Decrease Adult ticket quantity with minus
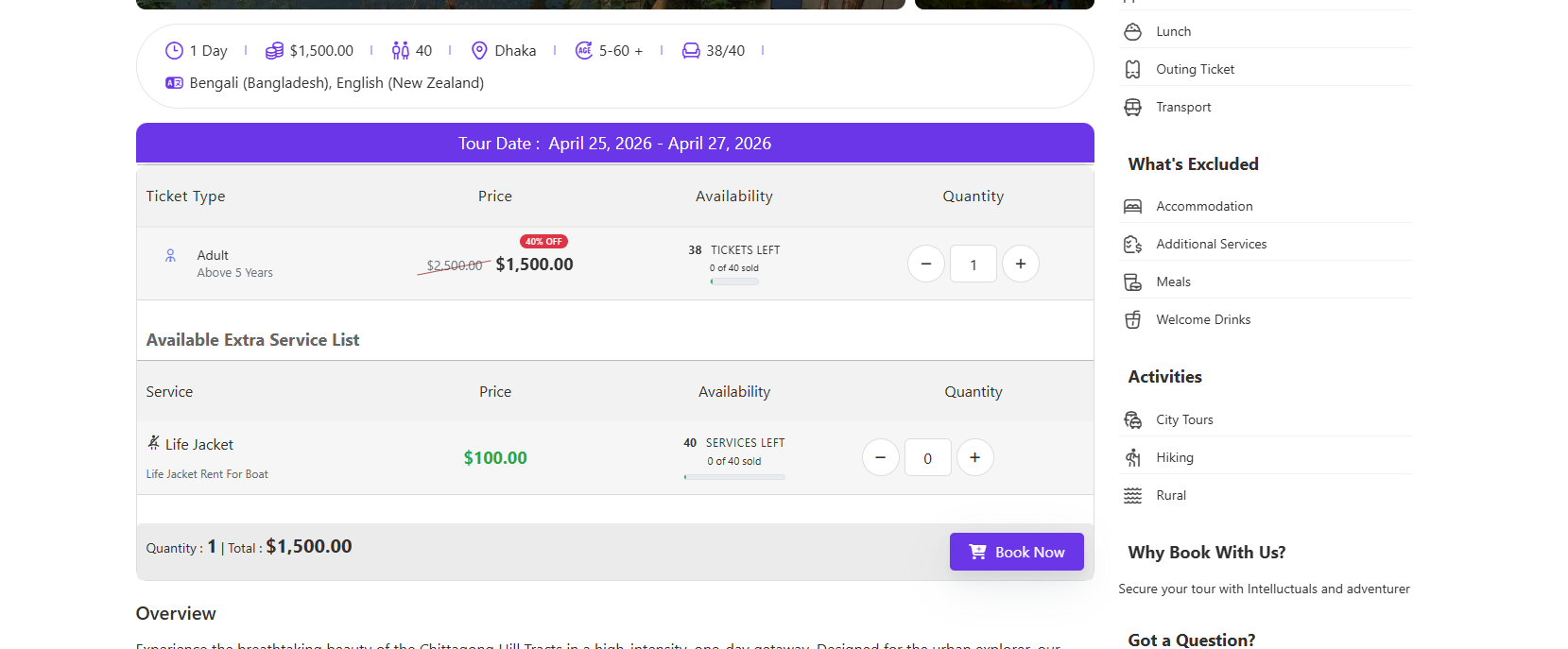The width and height of the screenshot is (1568, 649). tap(926, 264)
